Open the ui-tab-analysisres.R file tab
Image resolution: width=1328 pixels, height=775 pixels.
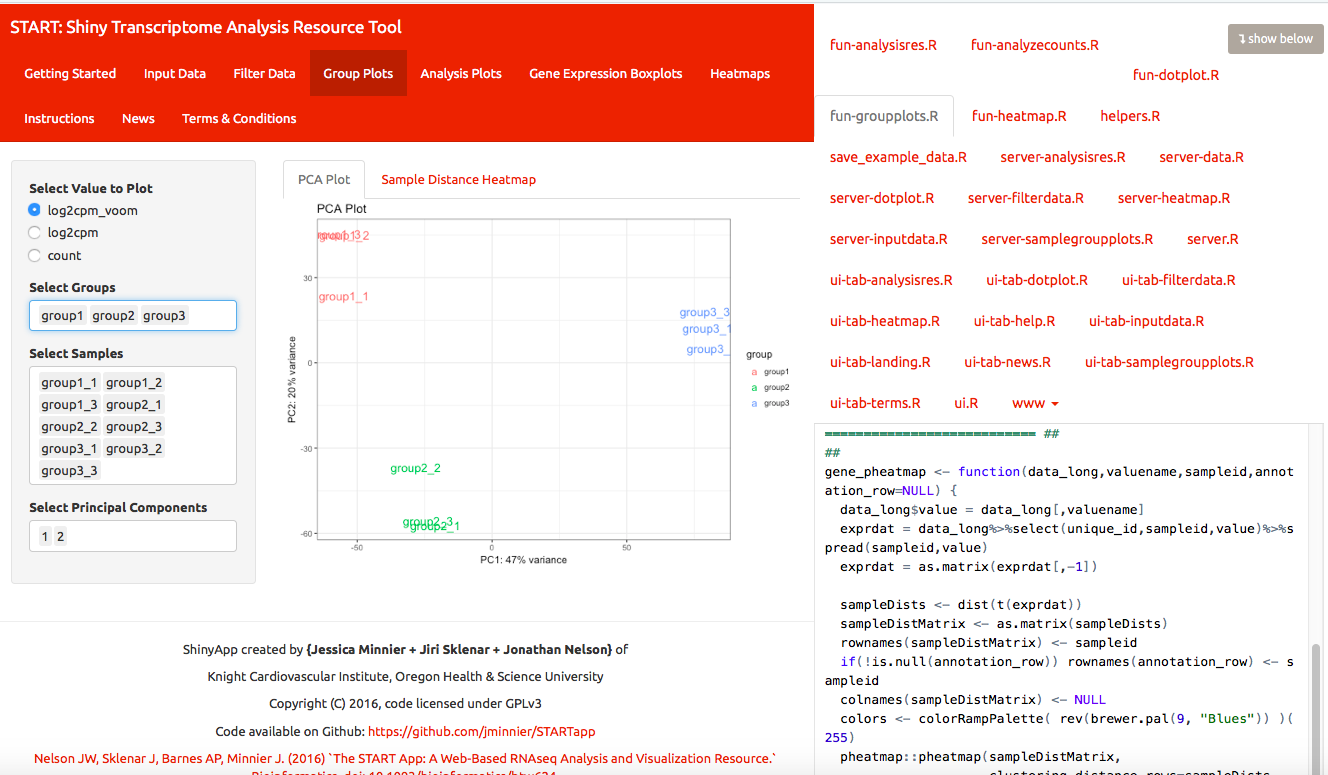[x=891, y=280]
